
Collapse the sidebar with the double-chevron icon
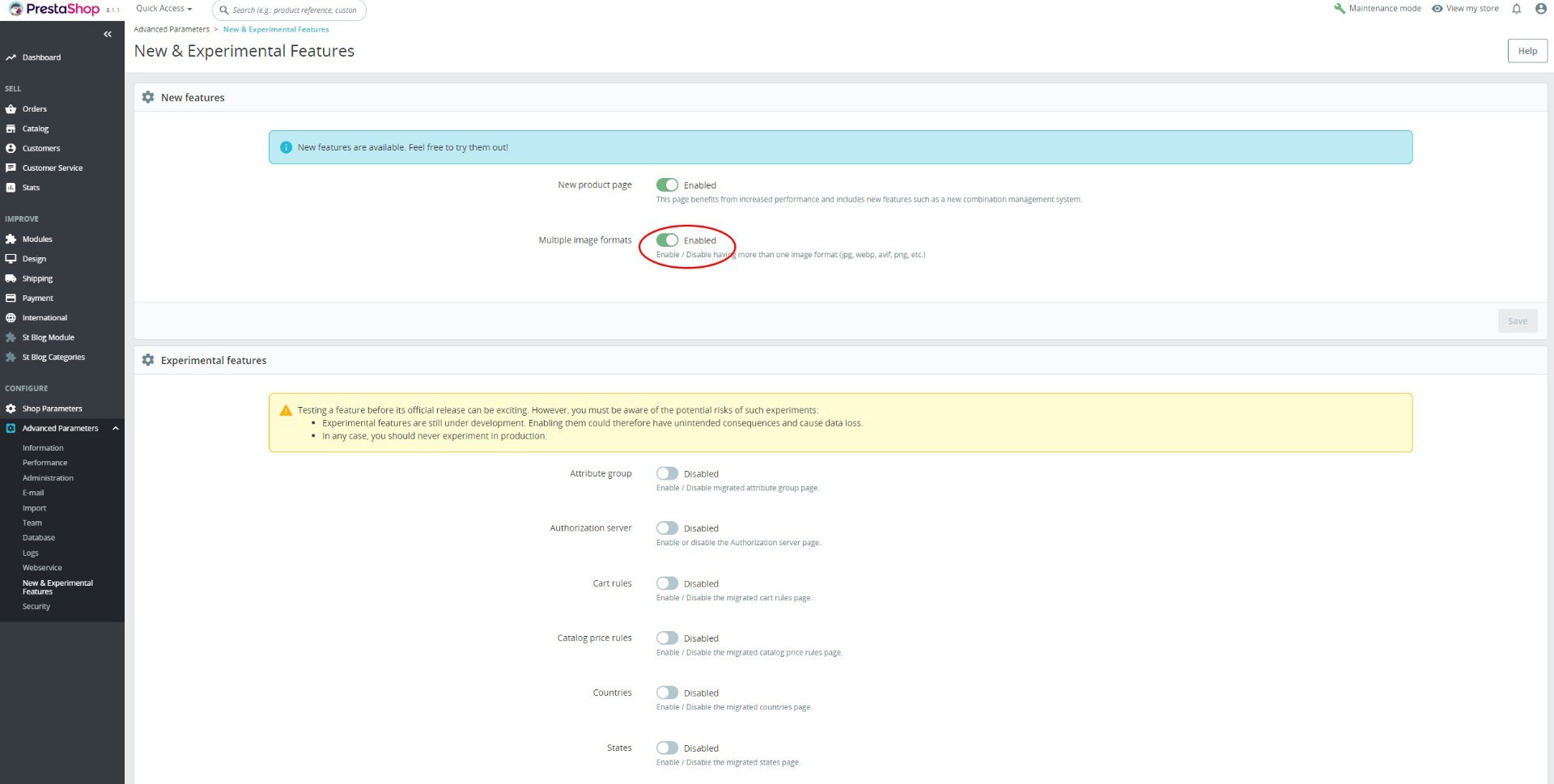[x=108, y=34]
